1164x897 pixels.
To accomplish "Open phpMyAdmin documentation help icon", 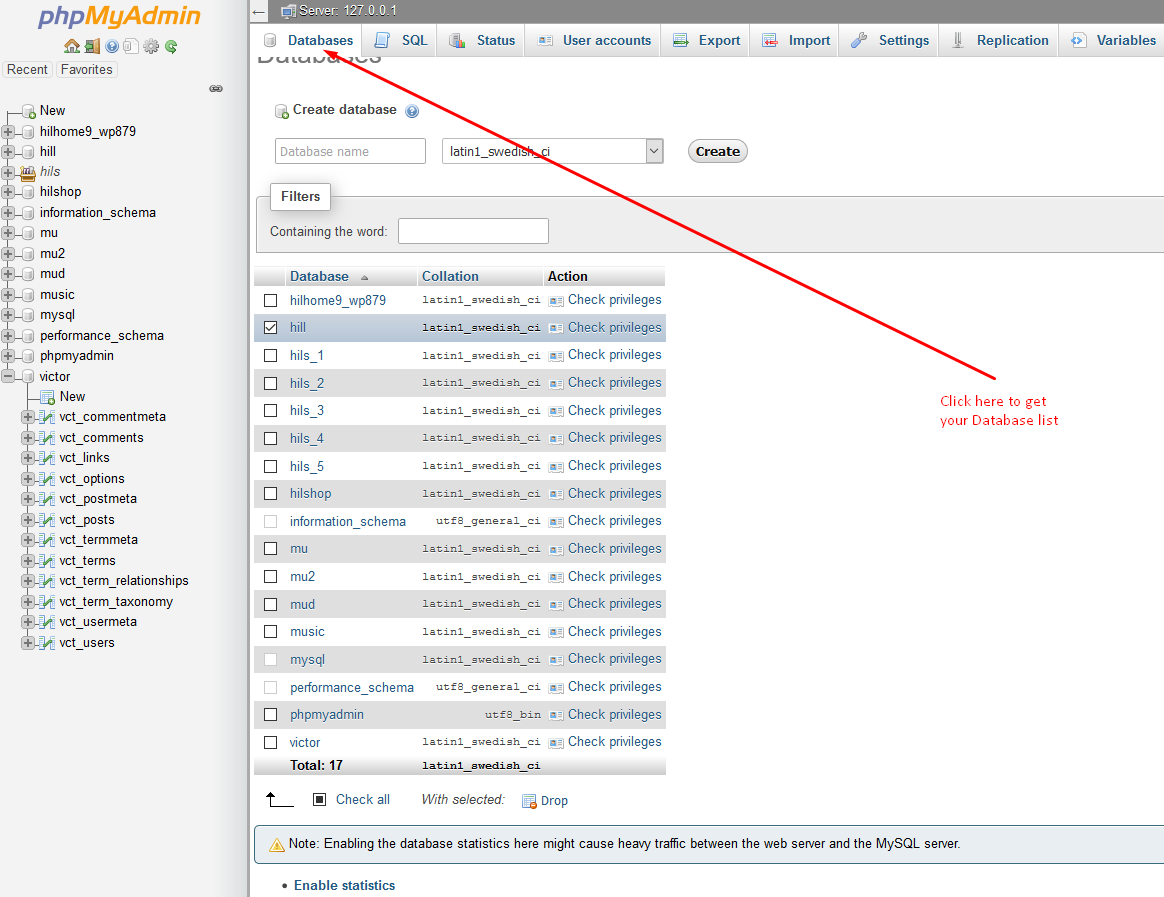I will [x=111, y=46].
